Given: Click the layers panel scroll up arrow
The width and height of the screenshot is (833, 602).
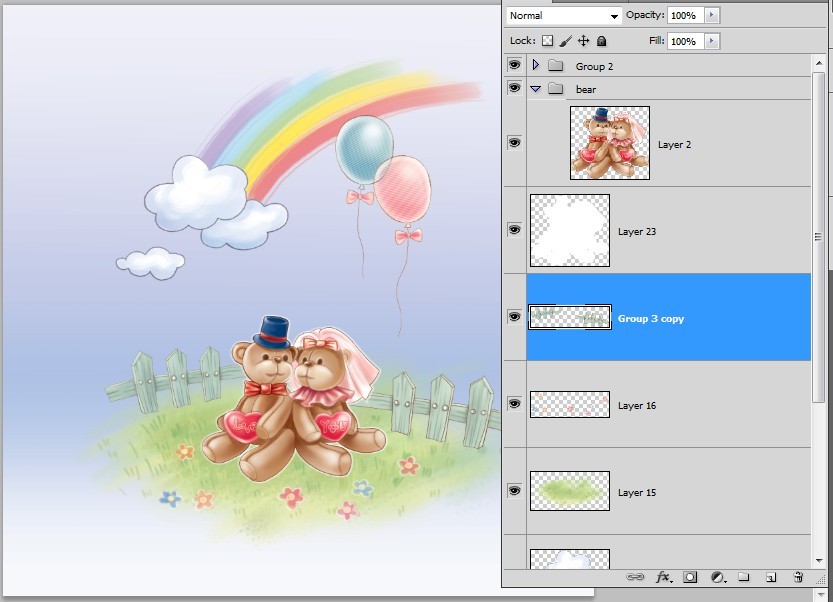Looking at the screenshot, I should (819, 63).
